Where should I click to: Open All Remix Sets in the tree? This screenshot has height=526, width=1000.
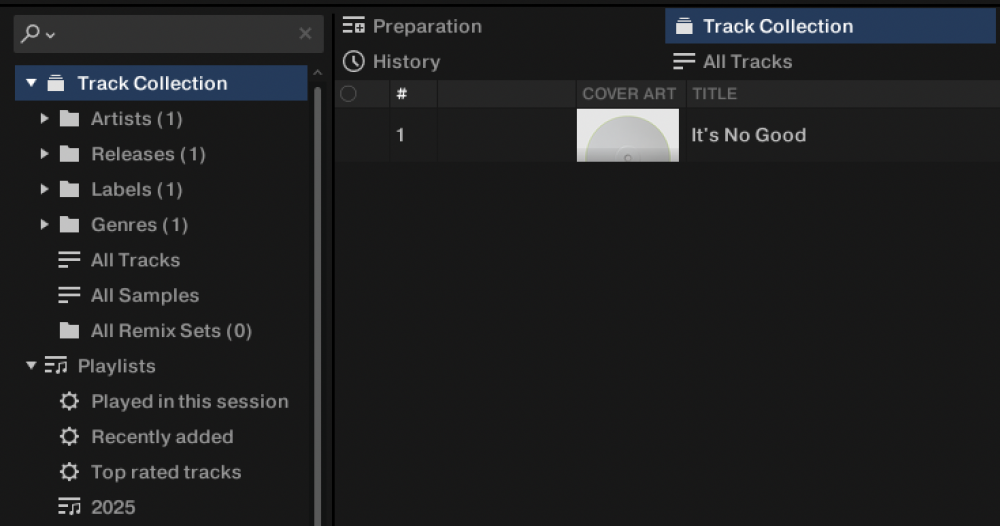pyautogui.click(x=171, y=331)
